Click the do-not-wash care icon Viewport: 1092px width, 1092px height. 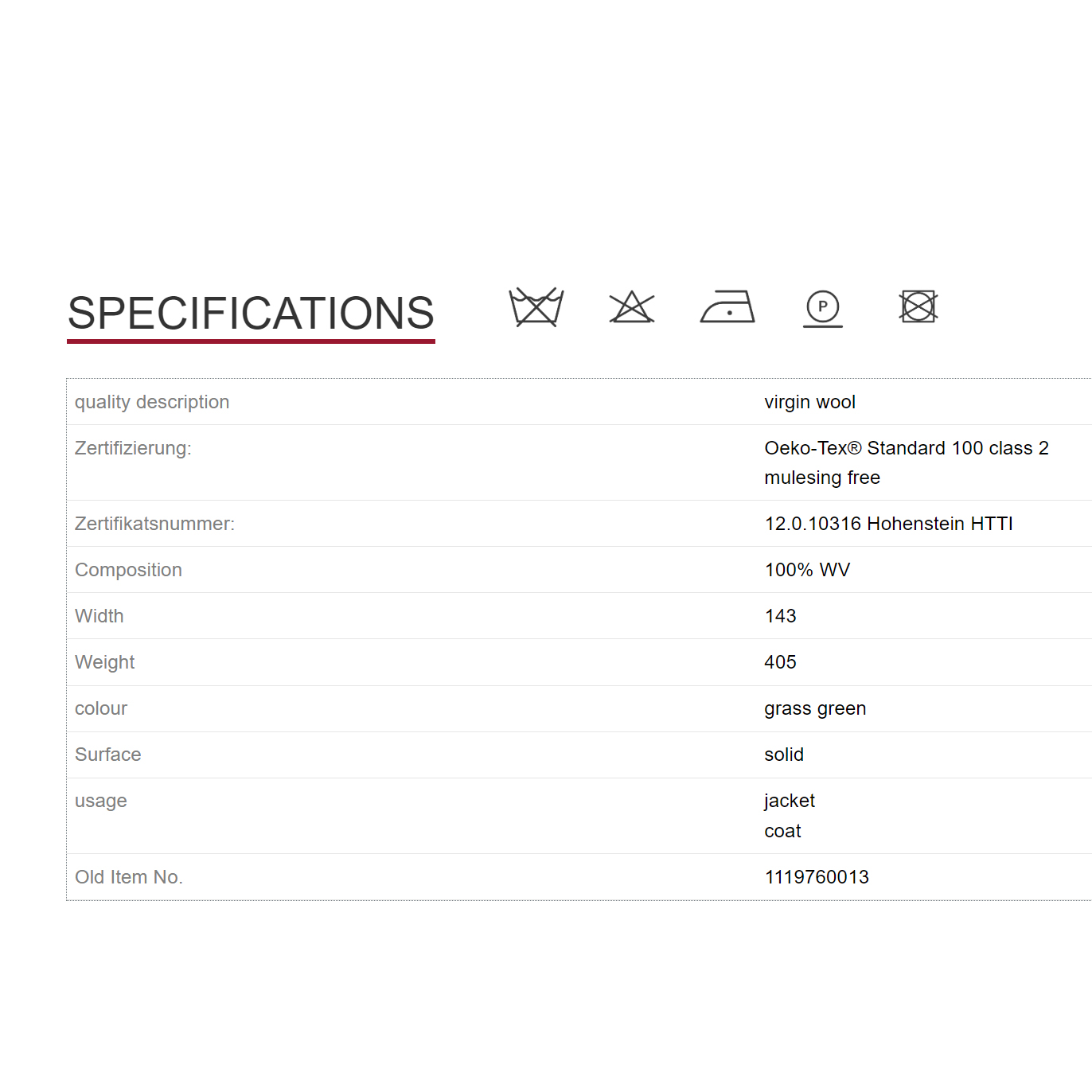[536, 307]
